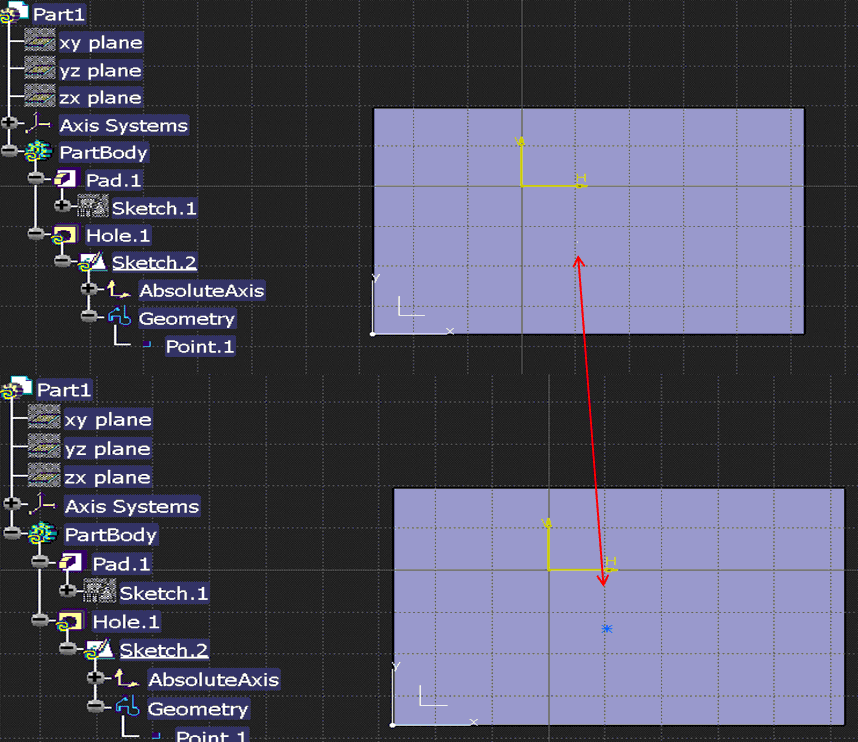The image size is (858, 742).
Task: Collapse Hole.1 node in the upper tree
Action: (x=36, y=234)
